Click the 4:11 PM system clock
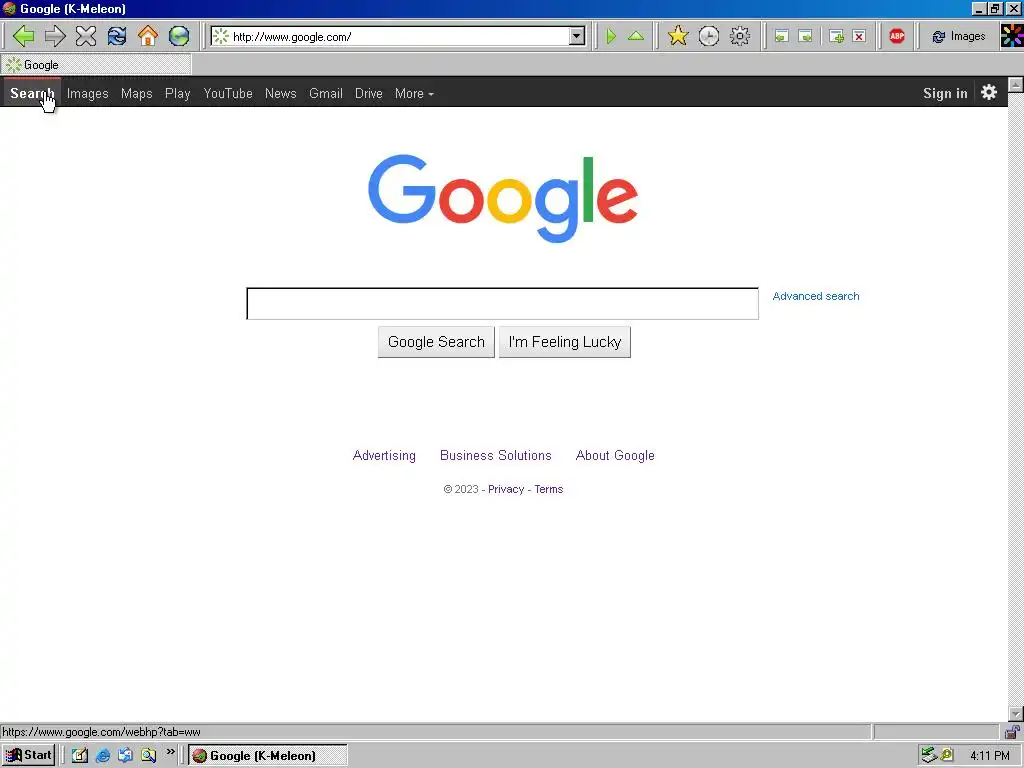Viewport: 1024px width, 768px height. (989, 756)
